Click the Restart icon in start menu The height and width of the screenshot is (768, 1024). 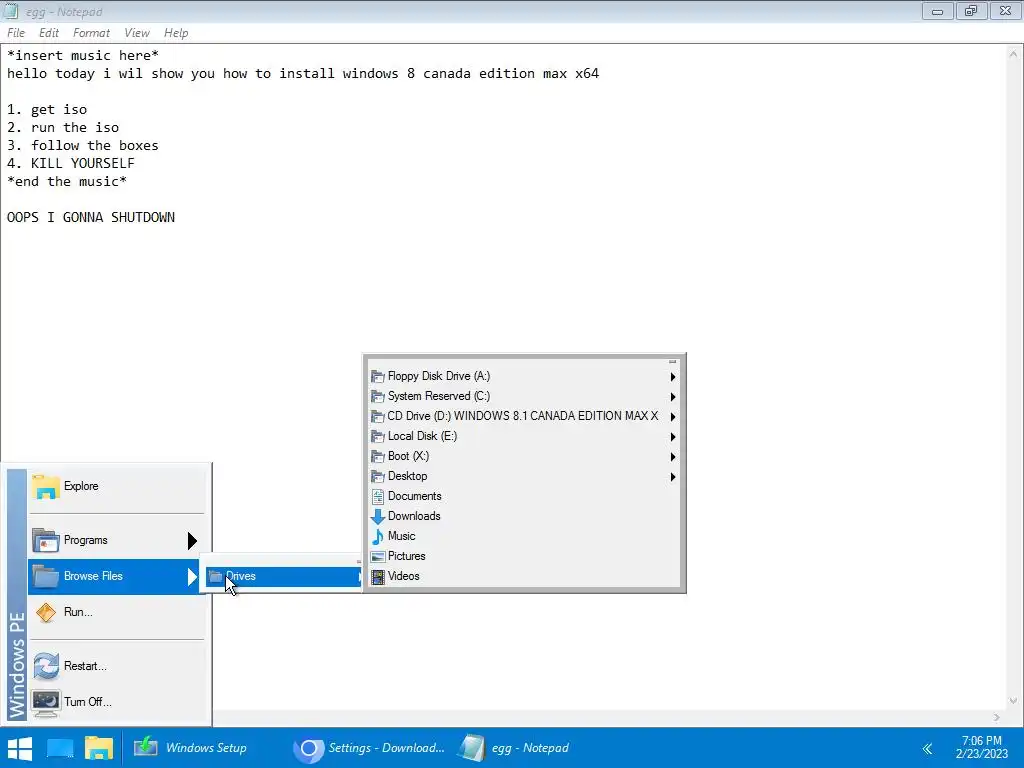[x=46, y=666]
